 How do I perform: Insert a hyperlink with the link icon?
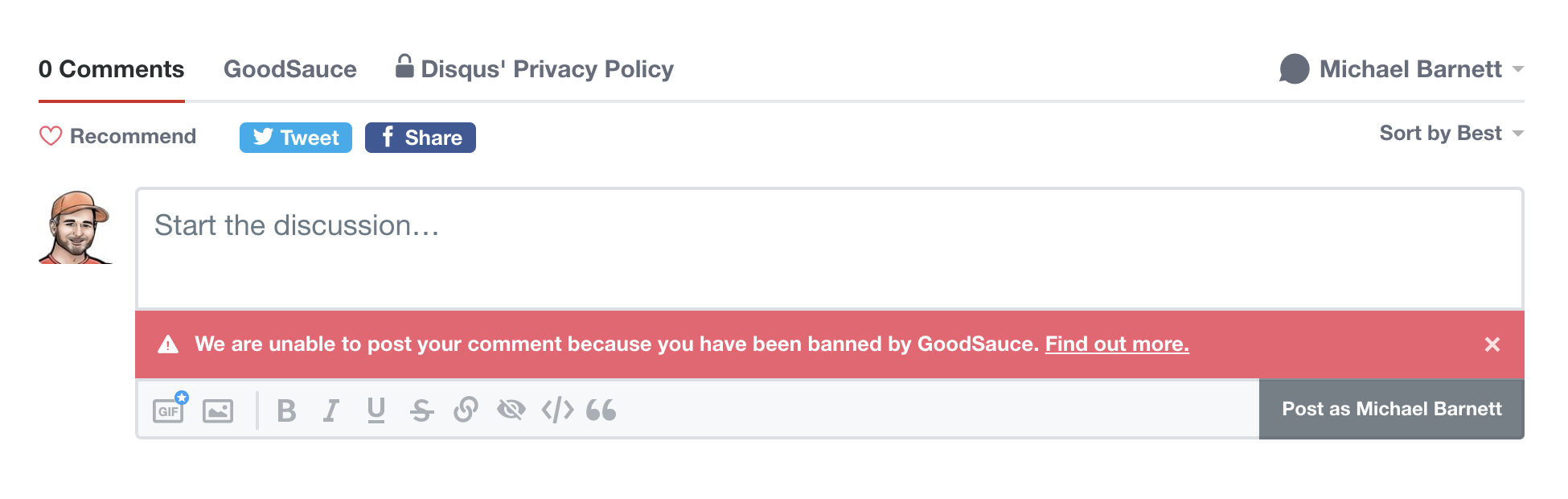click(466, 410)
